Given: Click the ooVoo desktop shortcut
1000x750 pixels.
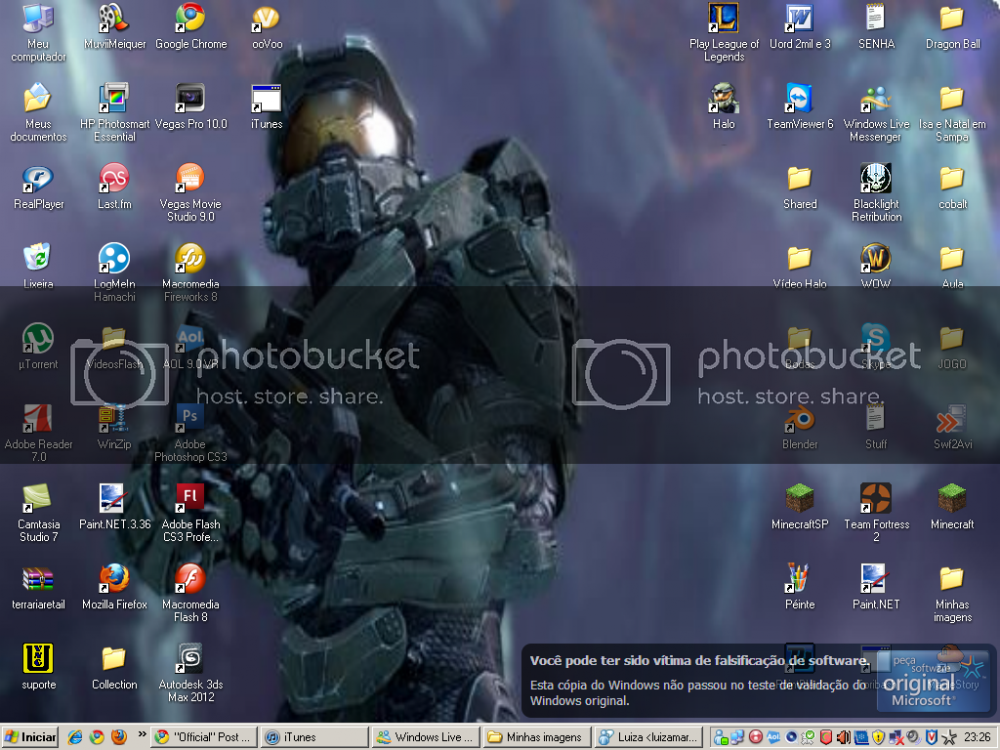Looking at the screenshot, I should pos(267,27).
